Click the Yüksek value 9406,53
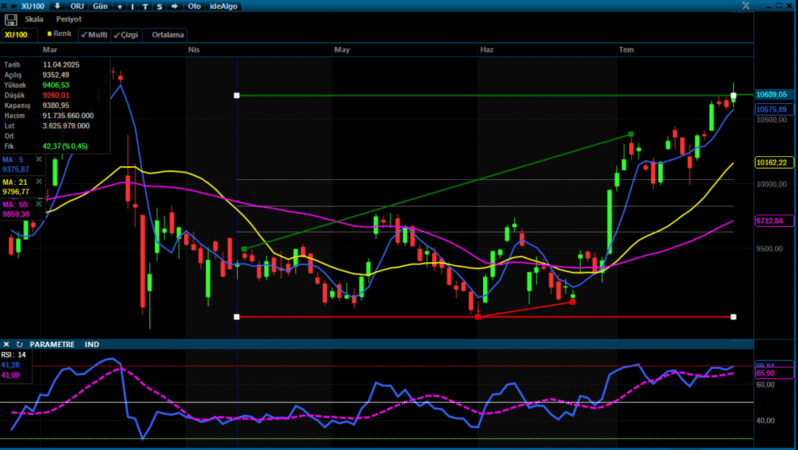The width and height of the screenshot is (798, 450). [x=56, y=85]
